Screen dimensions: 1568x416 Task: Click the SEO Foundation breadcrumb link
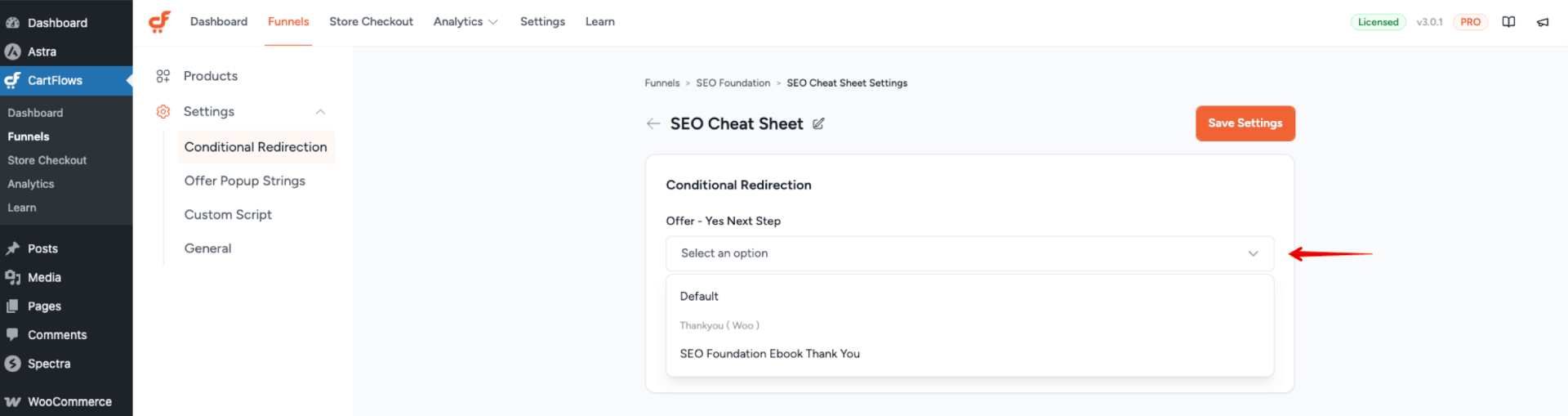[733, 83]
